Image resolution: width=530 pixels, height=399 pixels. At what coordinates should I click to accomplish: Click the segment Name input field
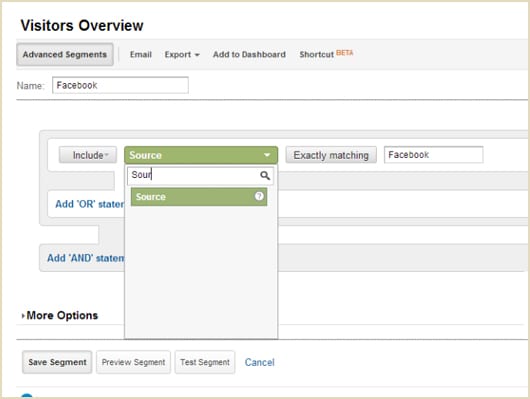[x=120, y=85]
